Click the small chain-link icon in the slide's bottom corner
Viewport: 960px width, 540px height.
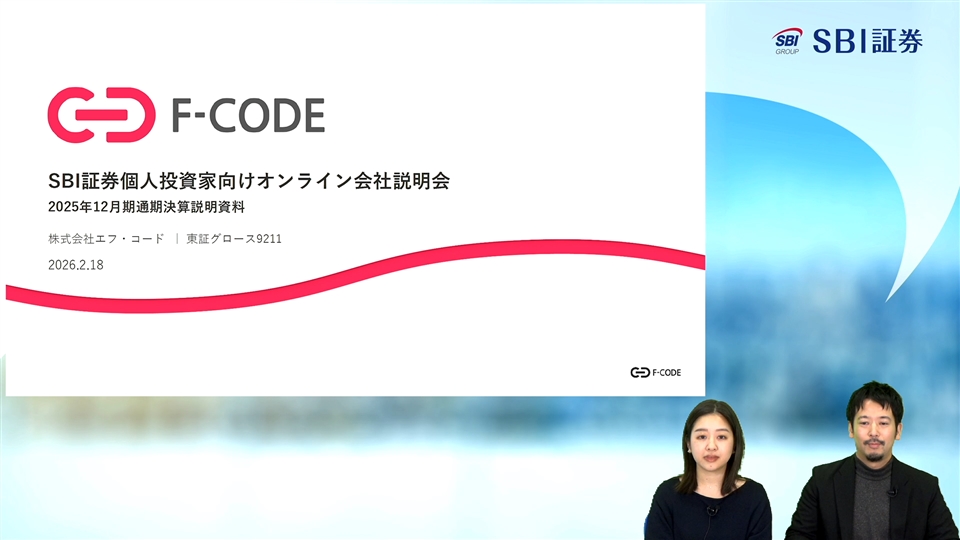tap(639, 373)
